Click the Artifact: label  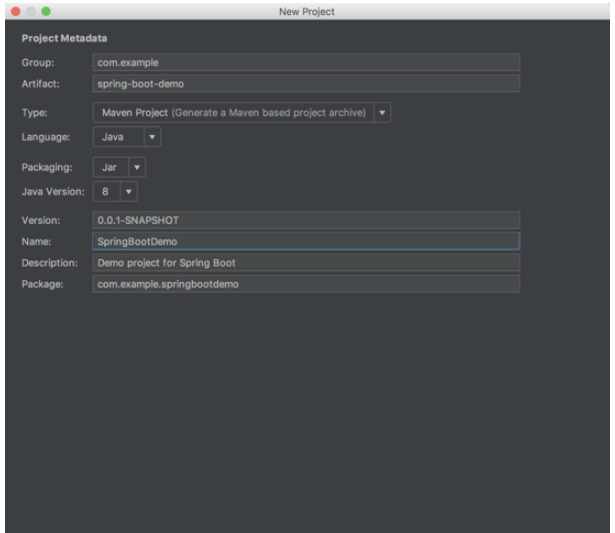click(40, 84)
